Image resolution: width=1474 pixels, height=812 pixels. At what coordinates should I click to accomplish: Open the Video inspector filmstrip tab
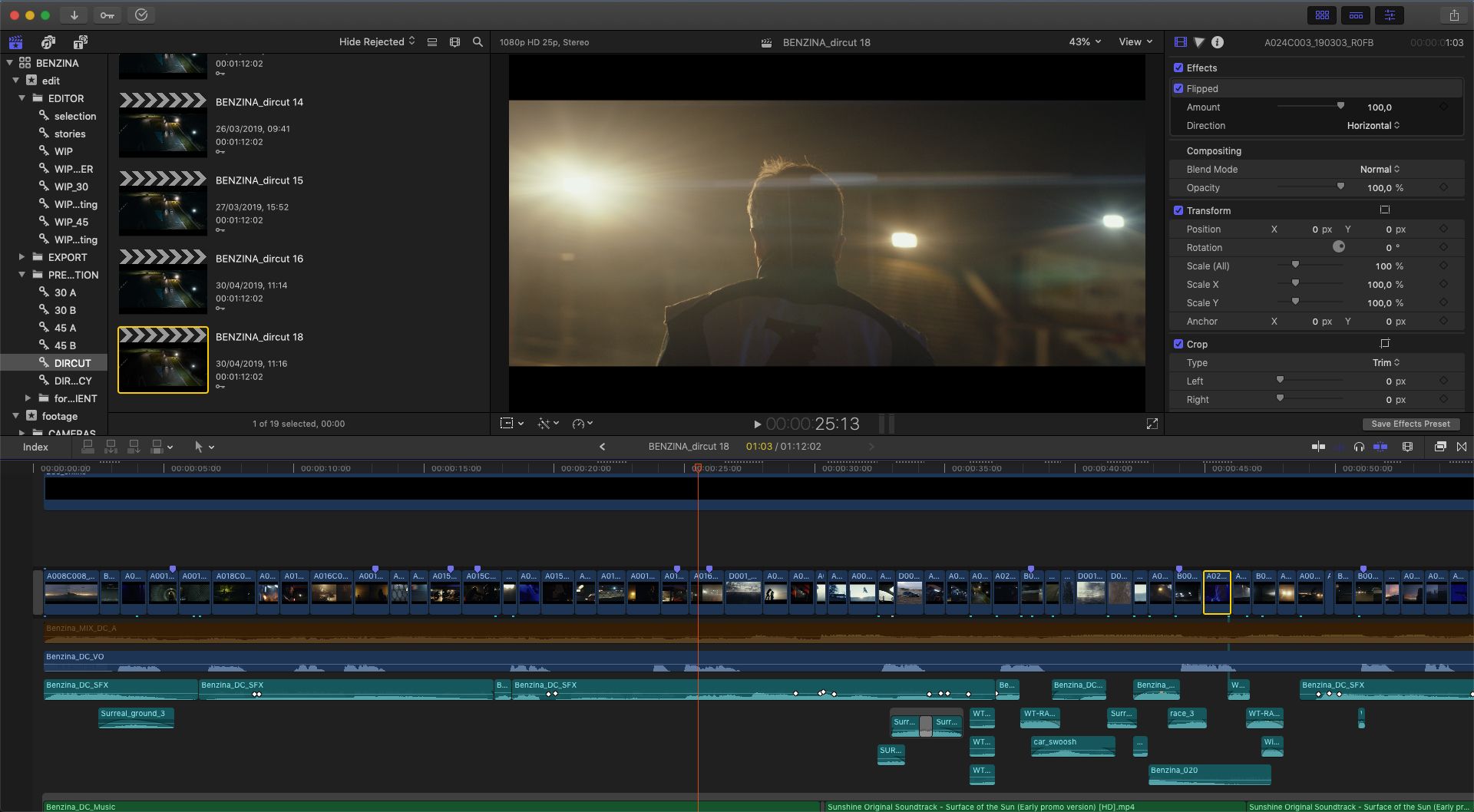tap(1181, 42)
